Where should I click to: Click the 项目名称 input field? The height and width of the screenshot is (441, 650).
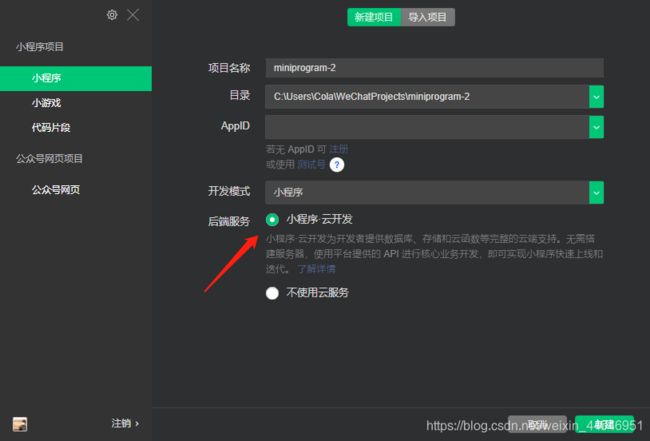pos(434,68)
